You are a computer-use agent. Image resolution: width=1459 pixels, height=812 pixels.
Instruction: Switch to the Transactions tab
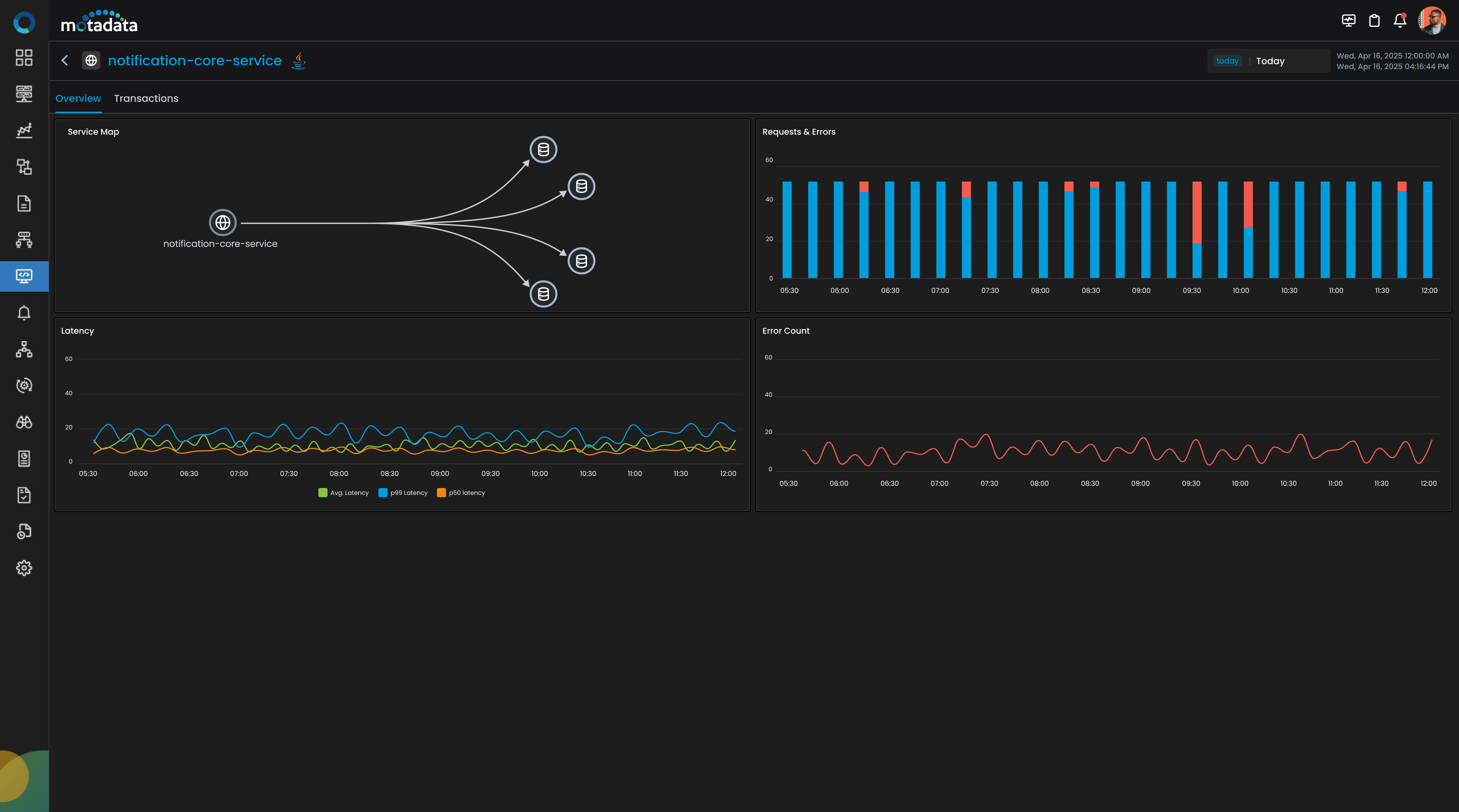click(x=146, y=98)
